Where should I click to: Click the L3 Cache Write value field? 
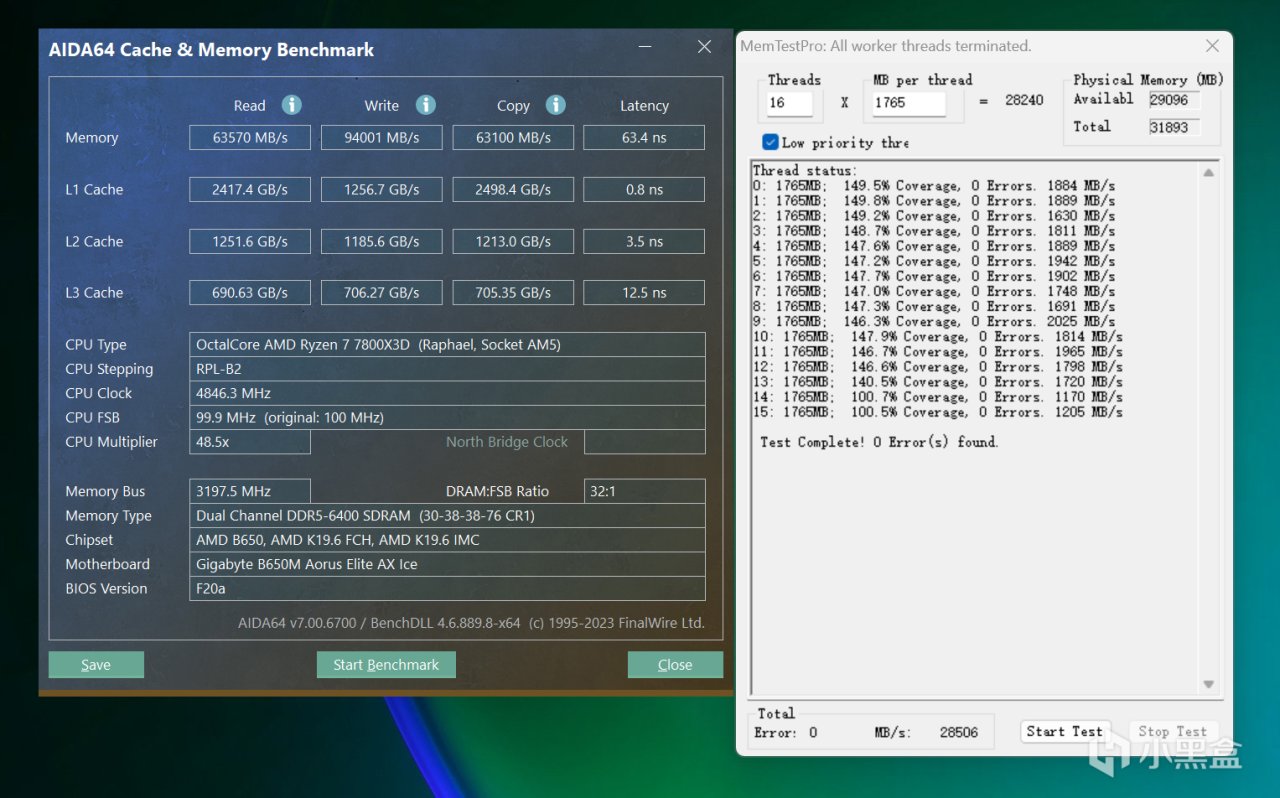click(381, 293)
